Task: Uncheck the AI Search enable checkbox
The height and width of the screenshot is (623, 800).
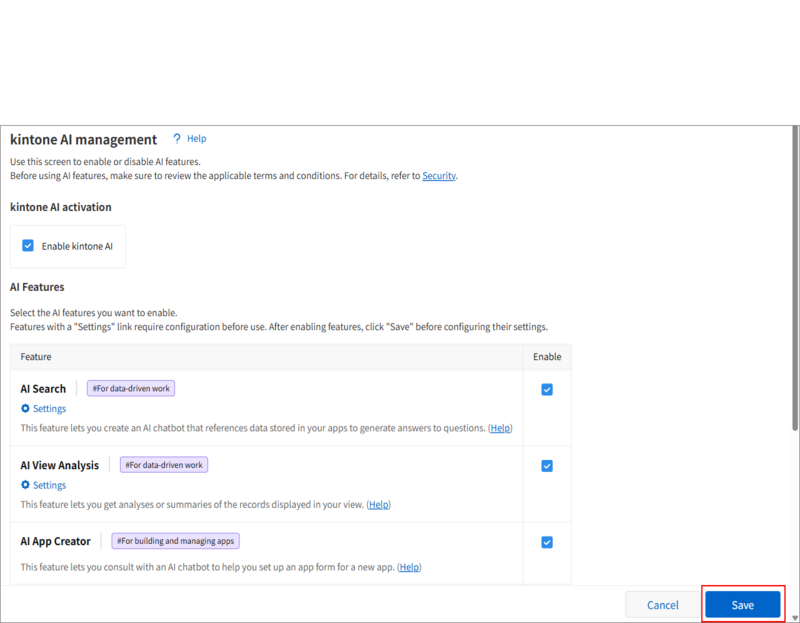Action: pyautogui.click(x=547, y=390)
